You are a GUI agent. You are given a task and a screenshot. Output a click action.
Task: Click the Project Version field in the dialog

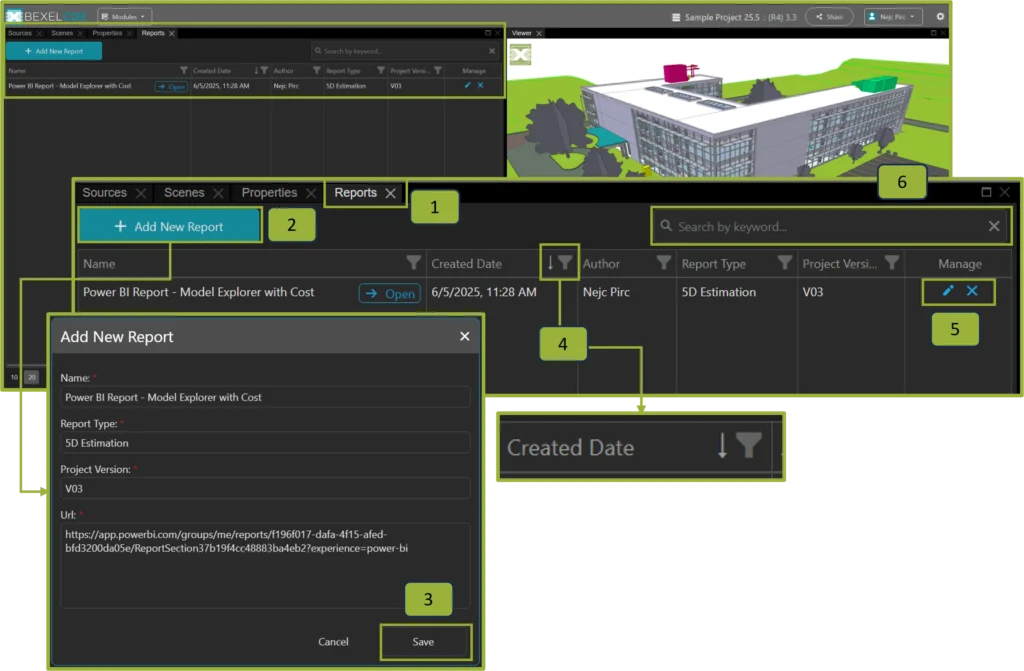[x=265, y=489]
